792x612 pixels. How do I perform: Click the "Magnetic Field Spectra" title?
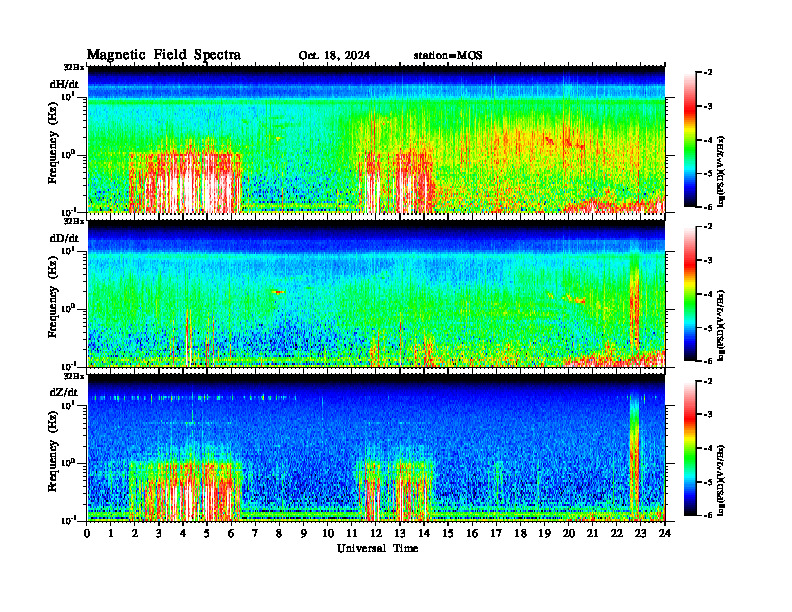pyautogui.click(x=164, y=55)
